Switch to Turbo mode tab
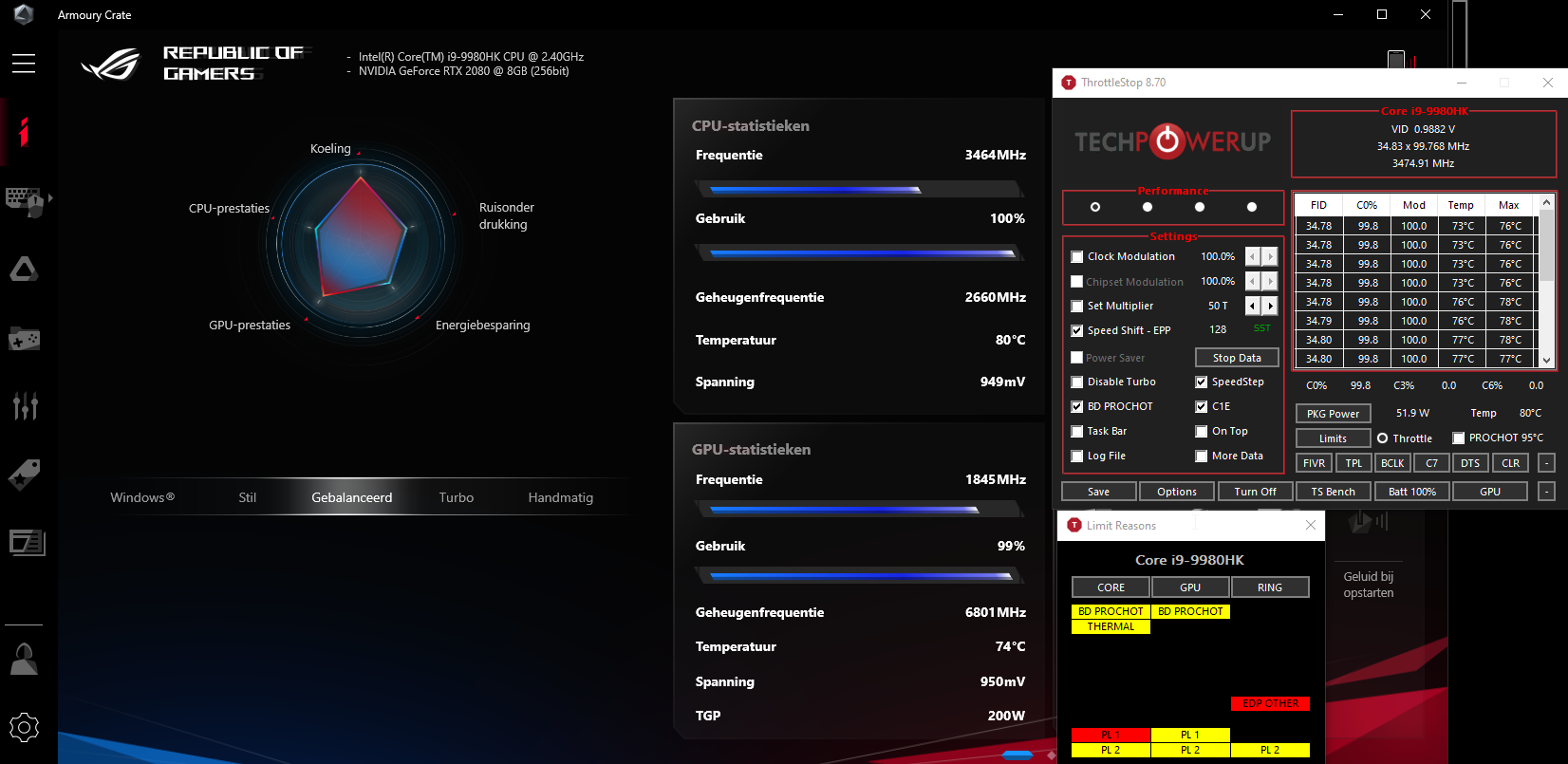The image size is (1568, 764). click(457, 497)
